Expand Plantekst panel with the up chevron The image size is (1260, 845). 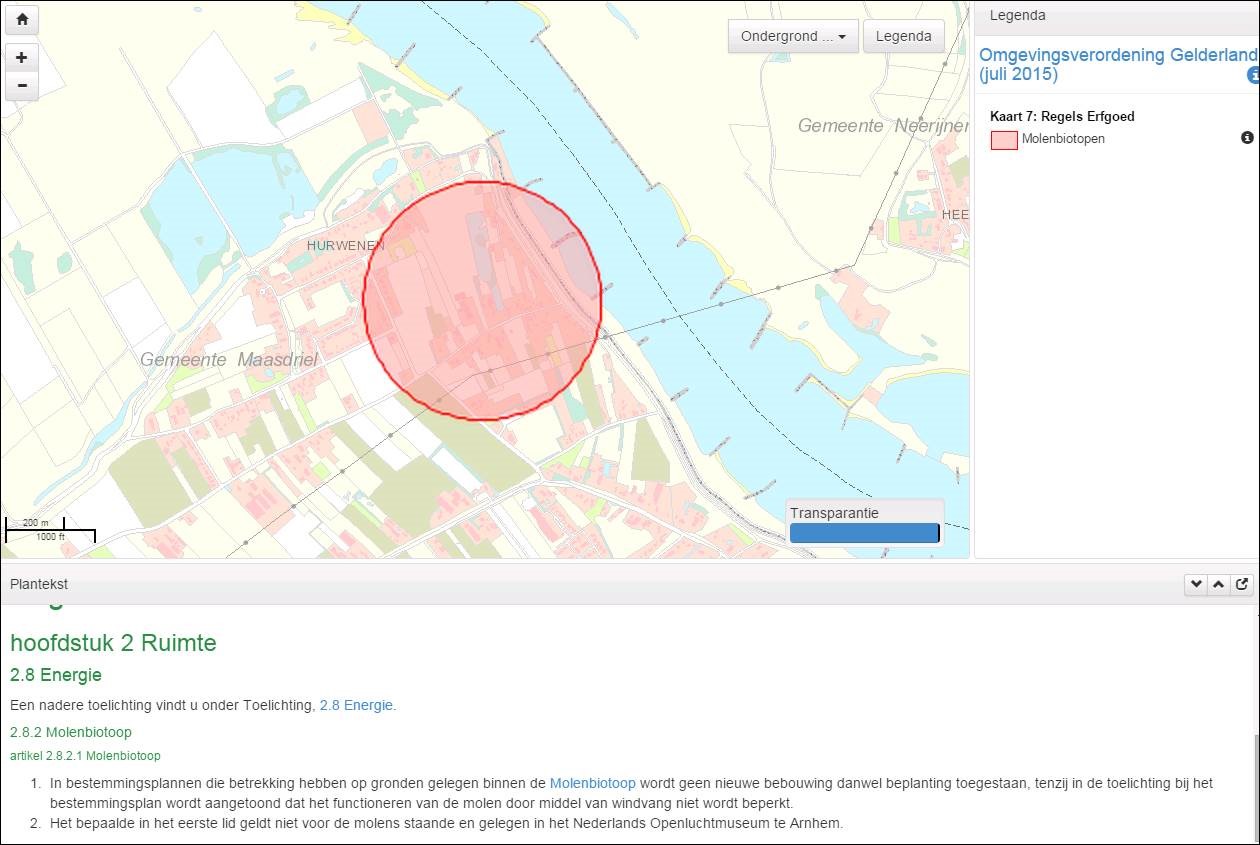pos(1218,584)
